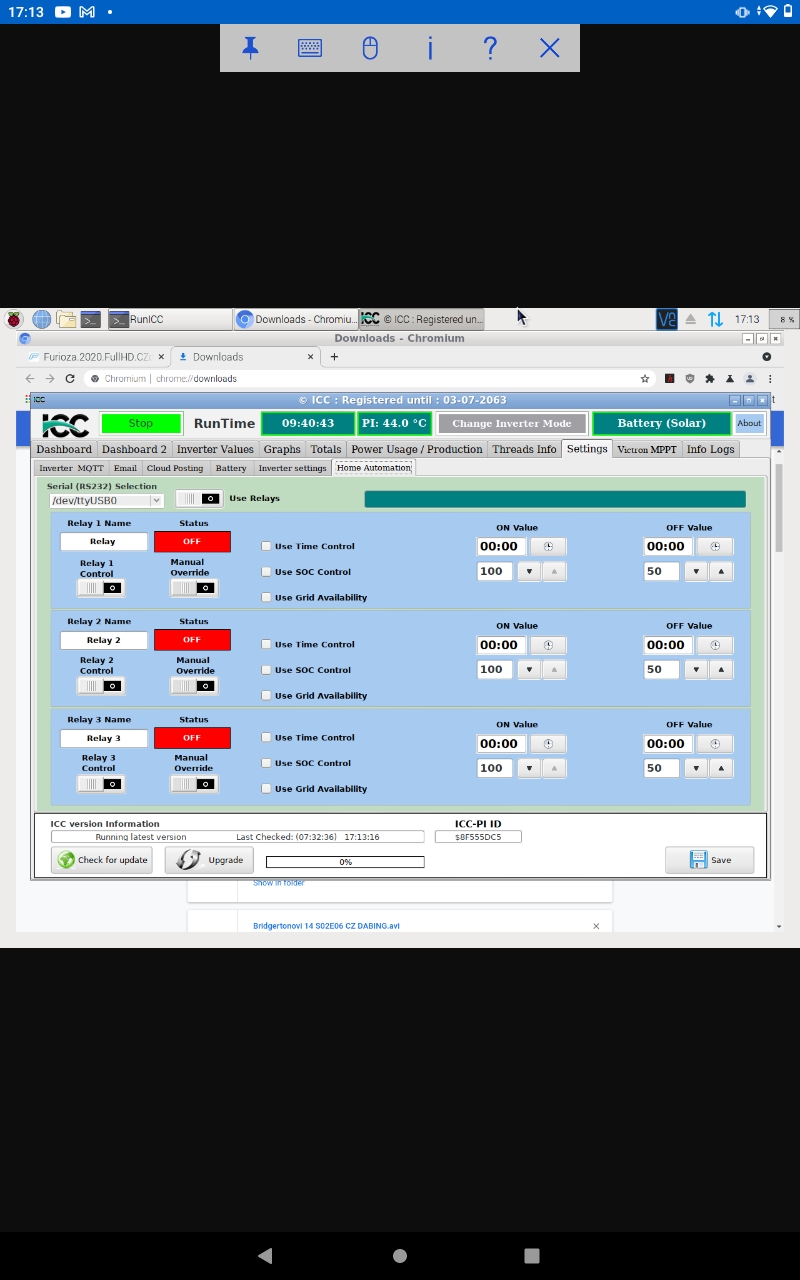This screenshot has height=1280, width=800.
Task: Switch to the Dashboard tab
Action: (64, 449)
